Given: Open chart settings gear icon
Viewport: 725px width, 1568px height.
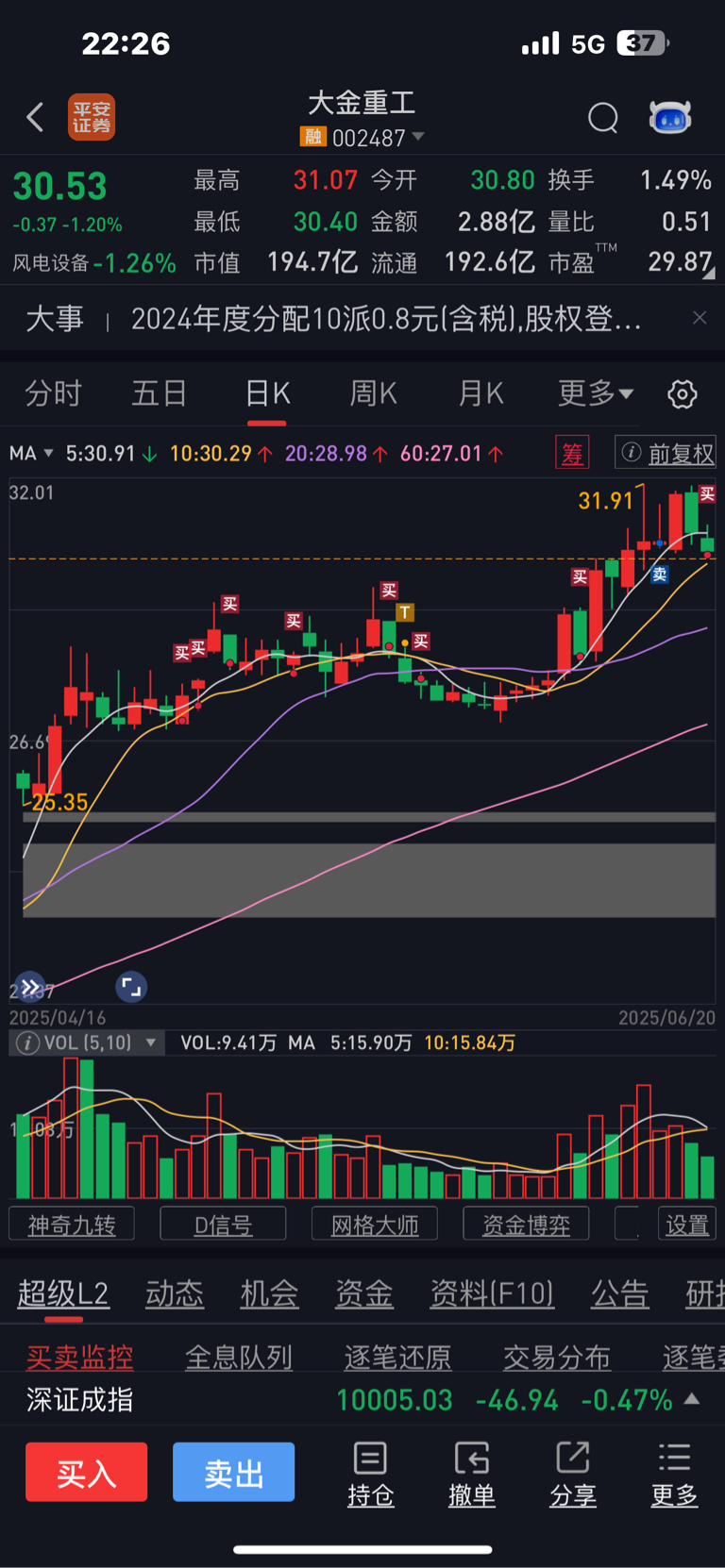Looking at the screenshot, I should pos(683,393).
